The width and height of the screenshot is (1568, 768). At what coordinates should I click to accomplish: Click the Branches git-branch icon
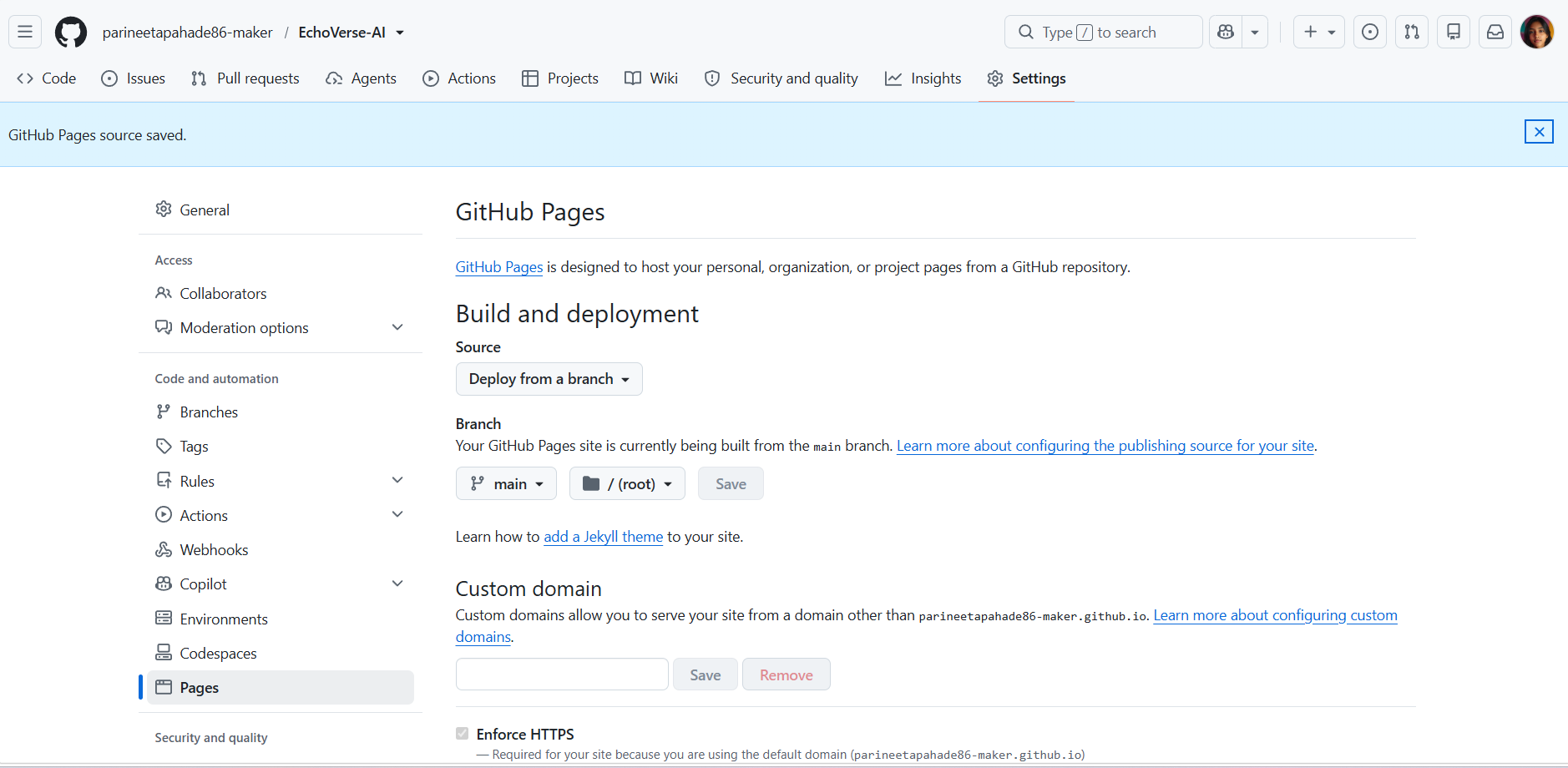(164, 412)
